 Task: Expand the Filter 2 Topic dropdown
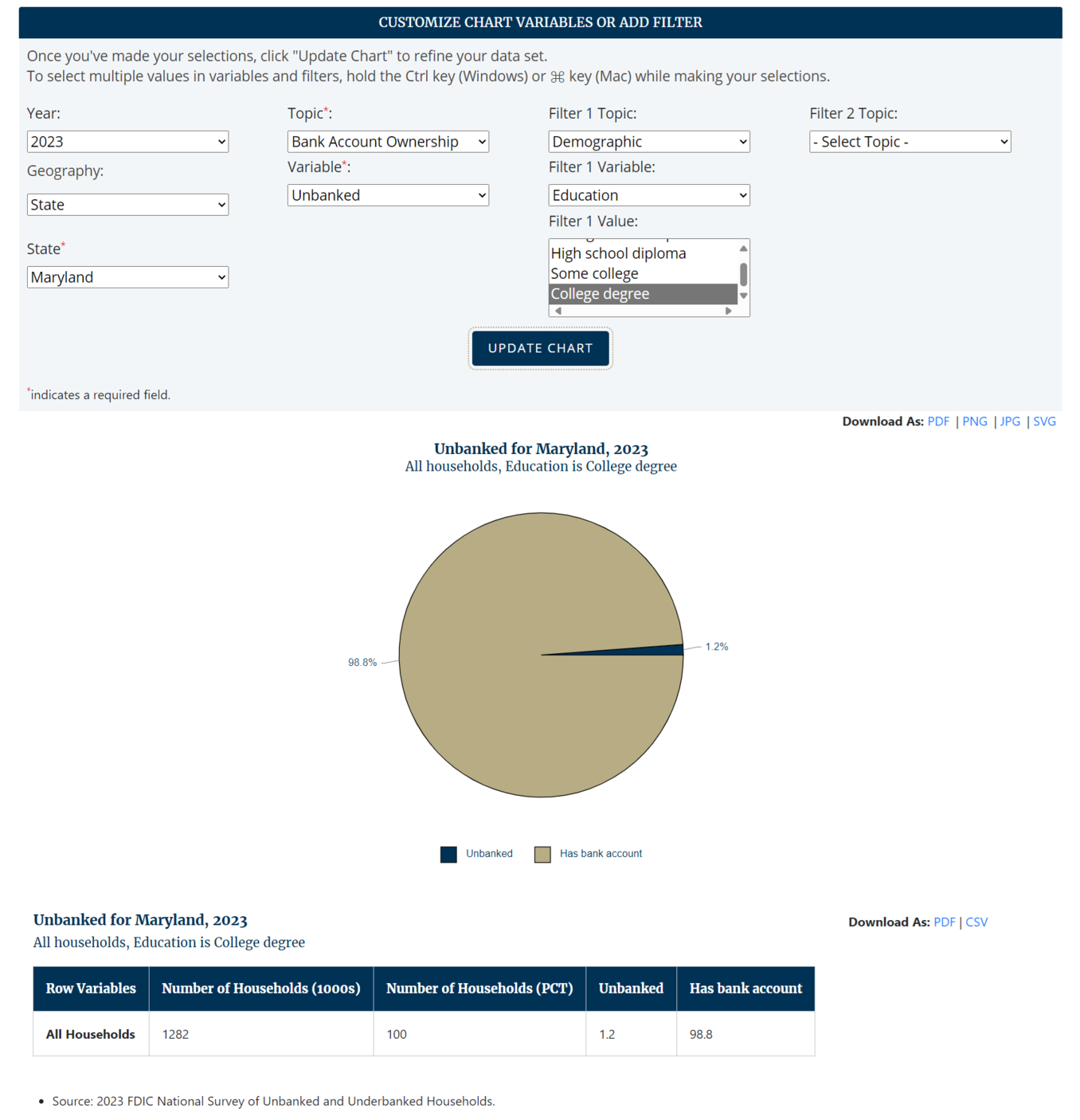pyautogui.click(x=910, y=142)
